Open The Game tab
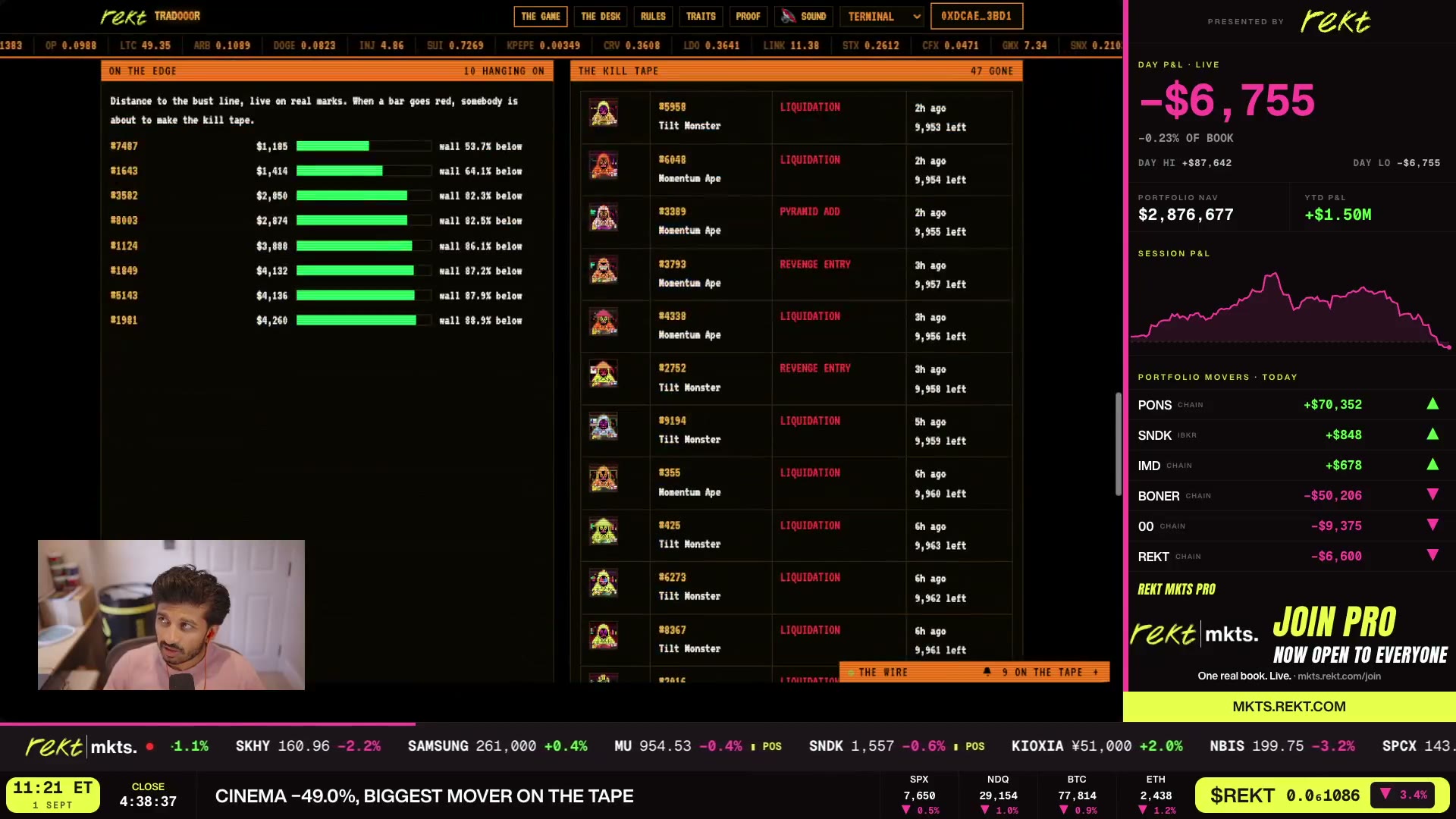The height and width of the screenshot is (819, 1456). (x=541, y=16)
